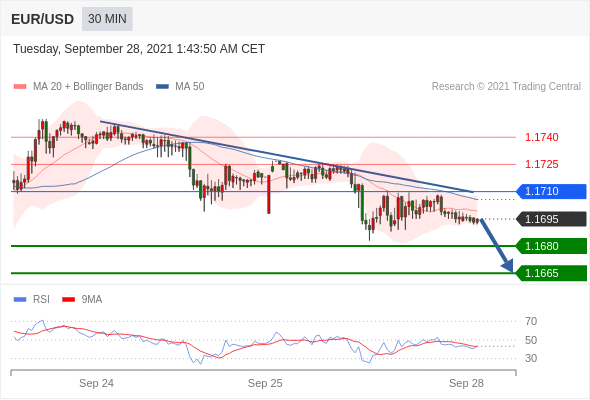Select the black 1.1695 current price tag

(x=551, y=219)
